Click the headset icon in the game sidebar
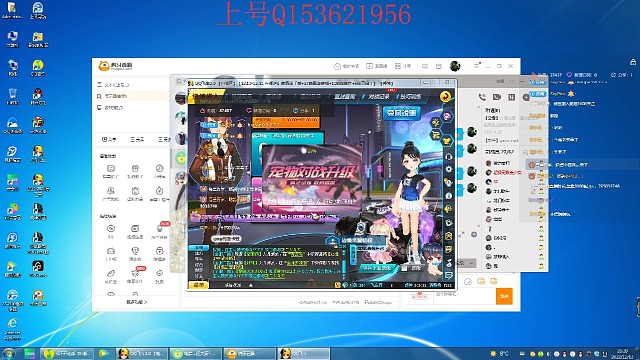This screenshot has width=640, height=360. click(449, 156)
